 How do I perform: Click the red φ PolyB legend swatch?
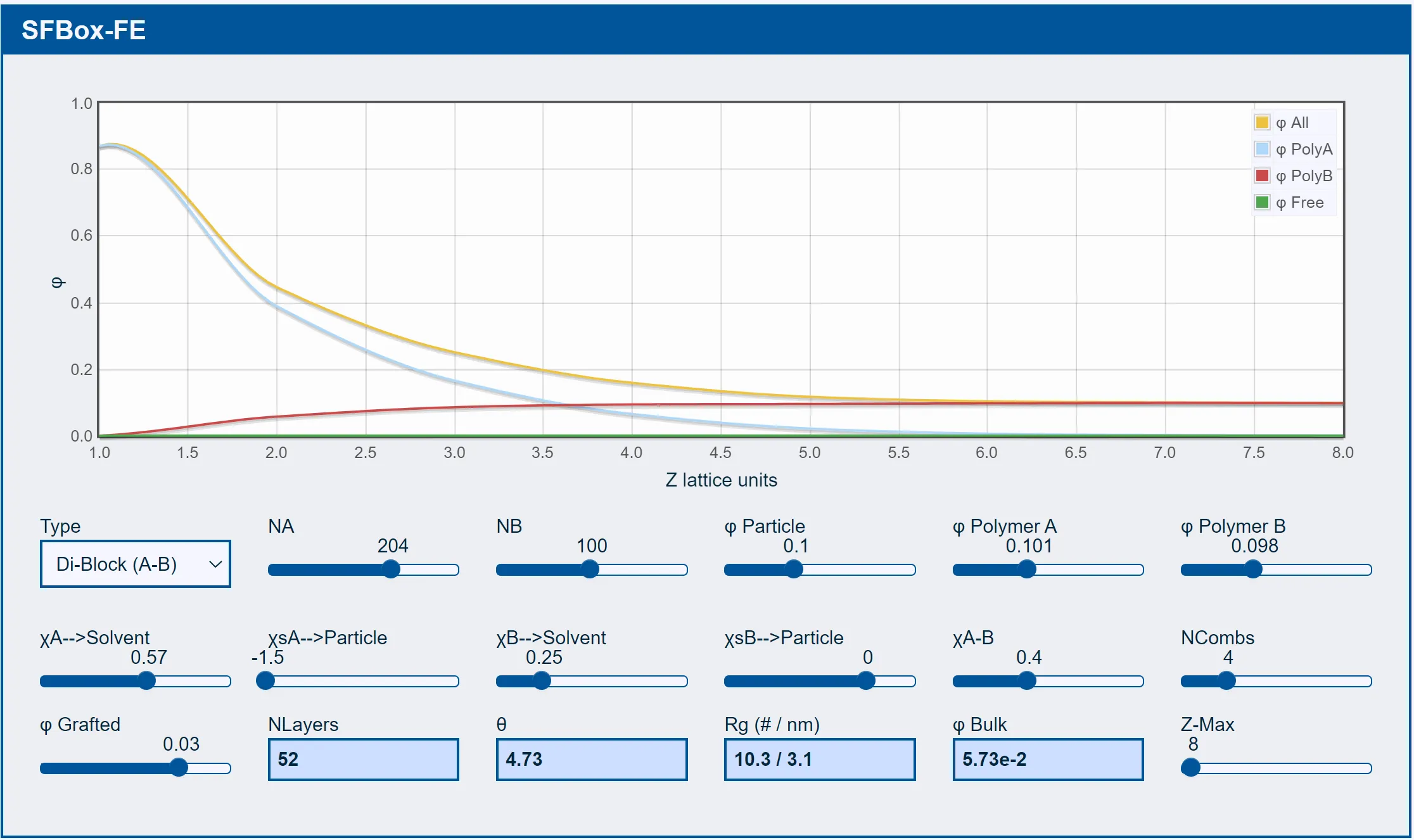click(1261, 175)
